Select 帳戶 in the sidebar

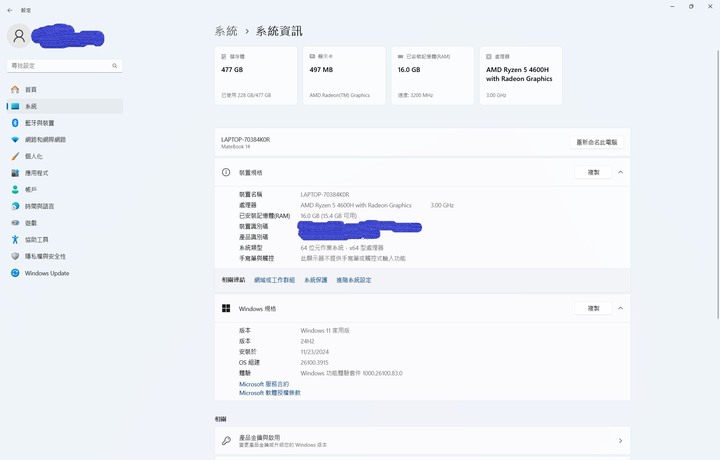click(65, 190)
